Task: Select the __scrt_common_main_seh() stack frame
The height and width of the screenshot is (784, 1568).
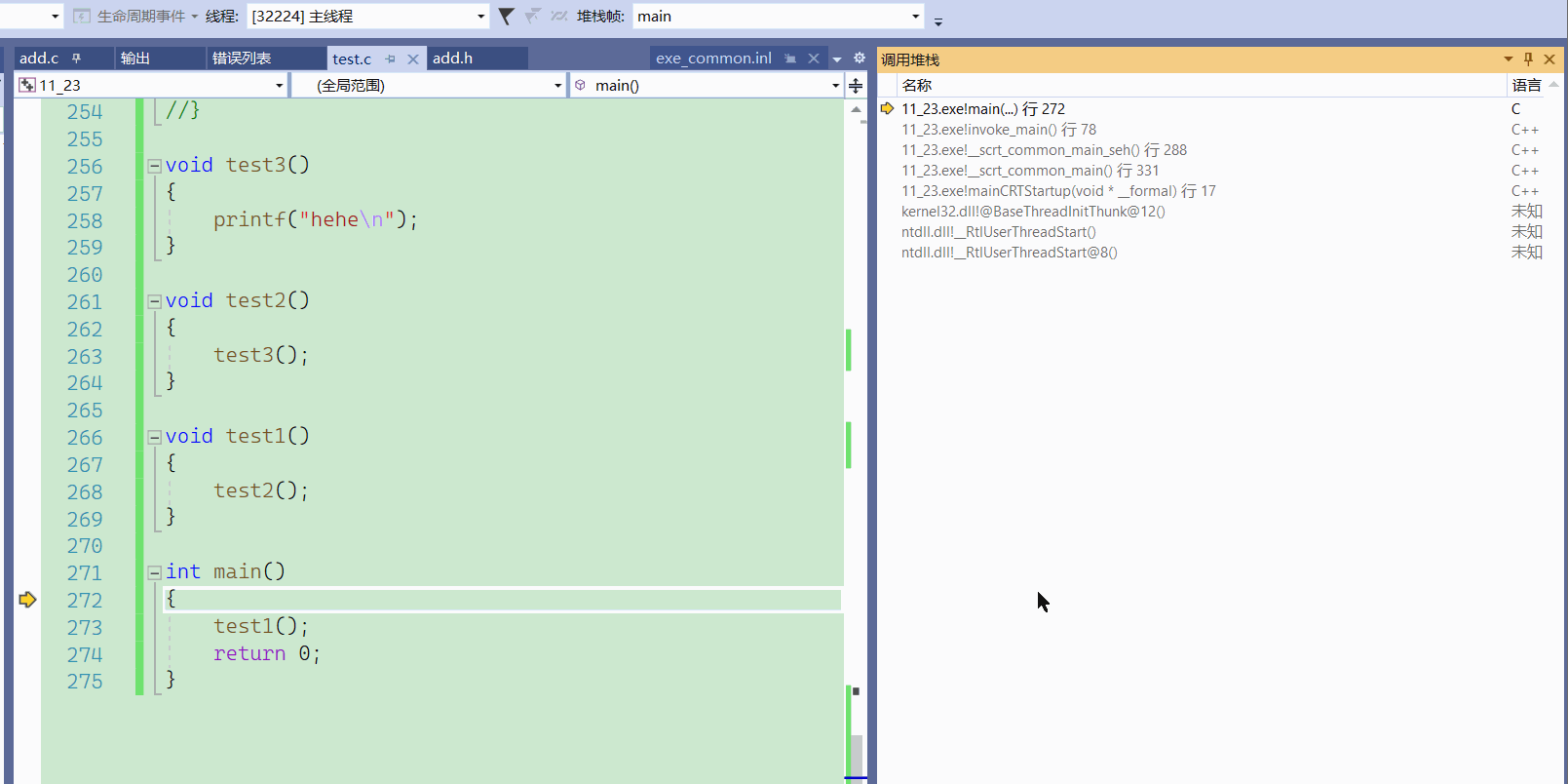Action: (1044, 150)
